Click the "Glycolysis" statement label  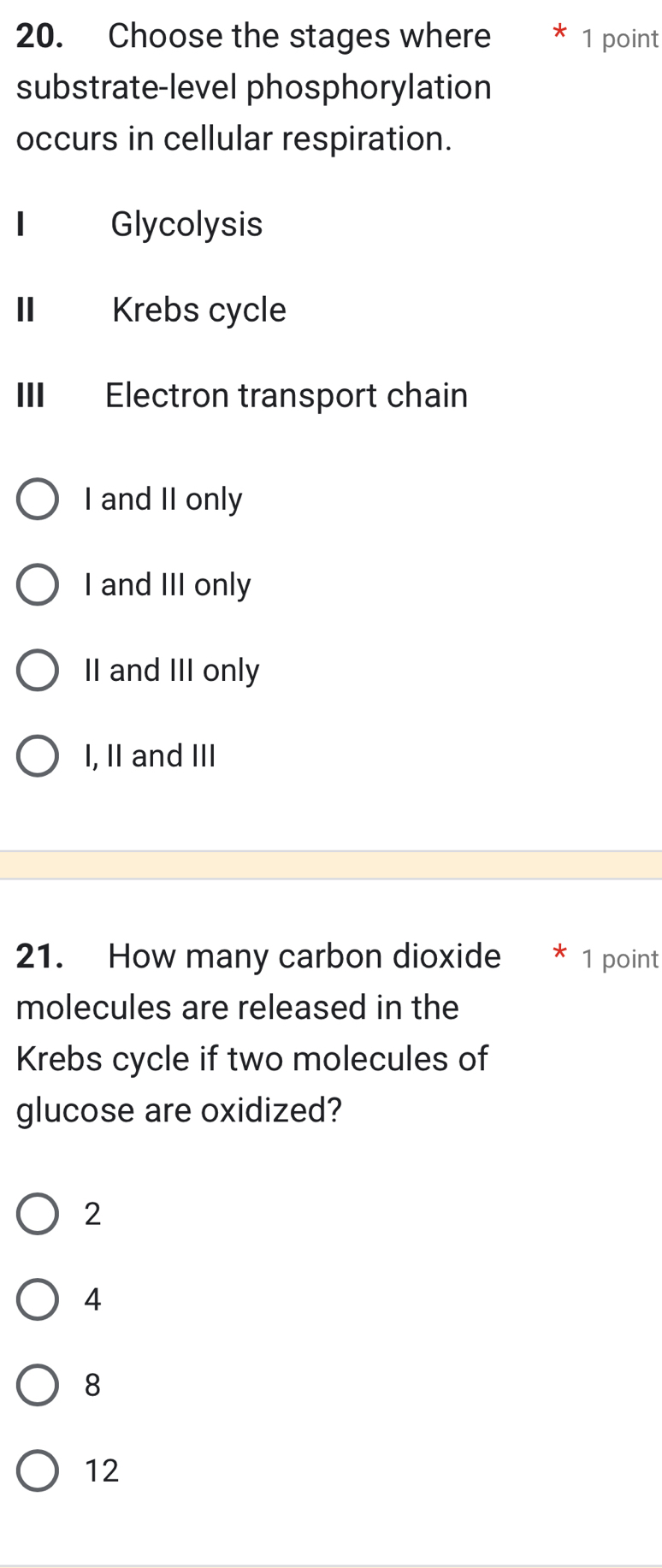(x=186, y=224)
